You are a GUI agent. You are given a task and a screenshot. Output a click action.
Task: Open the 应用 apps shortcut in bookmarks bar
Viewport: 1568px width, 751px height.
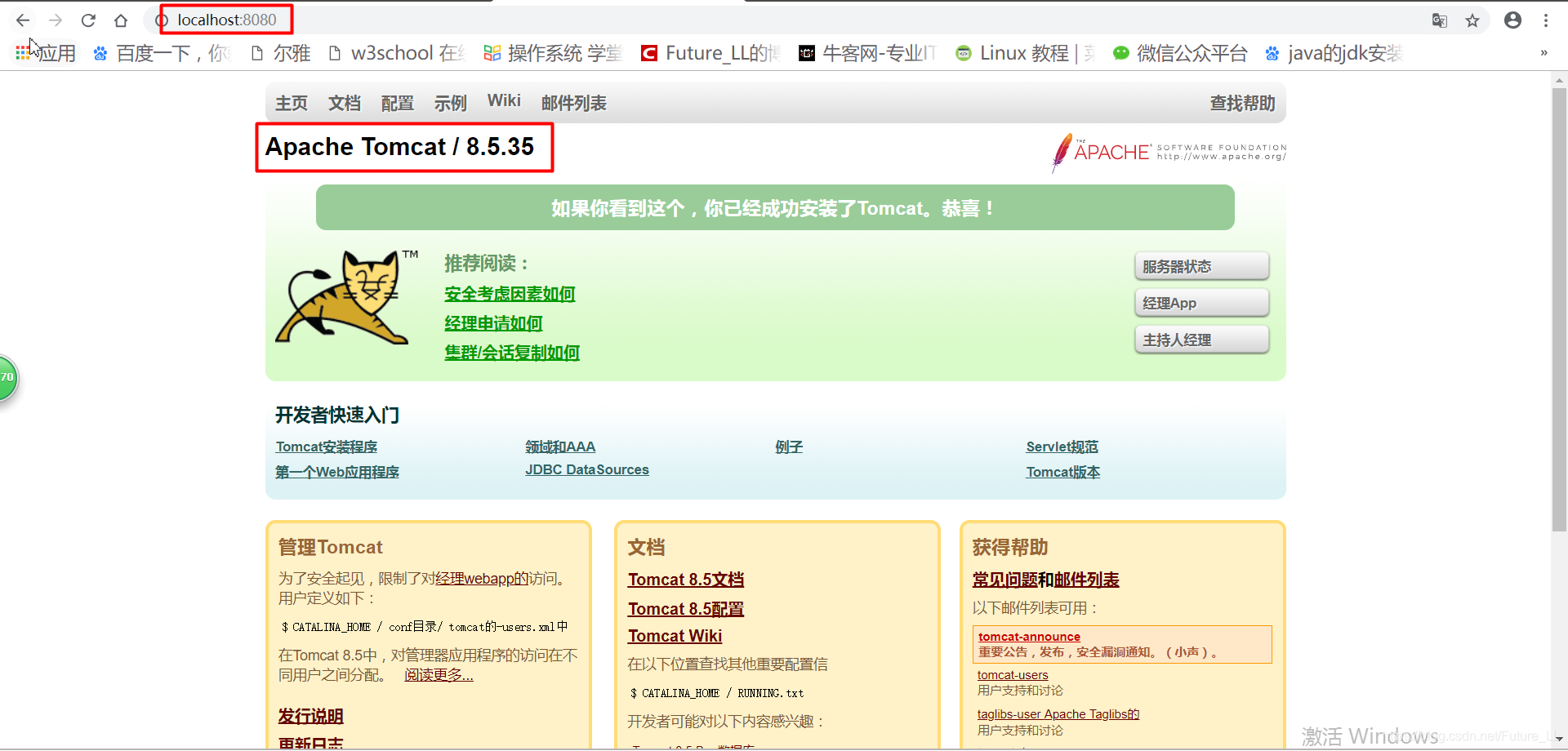[x=45, y=53]
